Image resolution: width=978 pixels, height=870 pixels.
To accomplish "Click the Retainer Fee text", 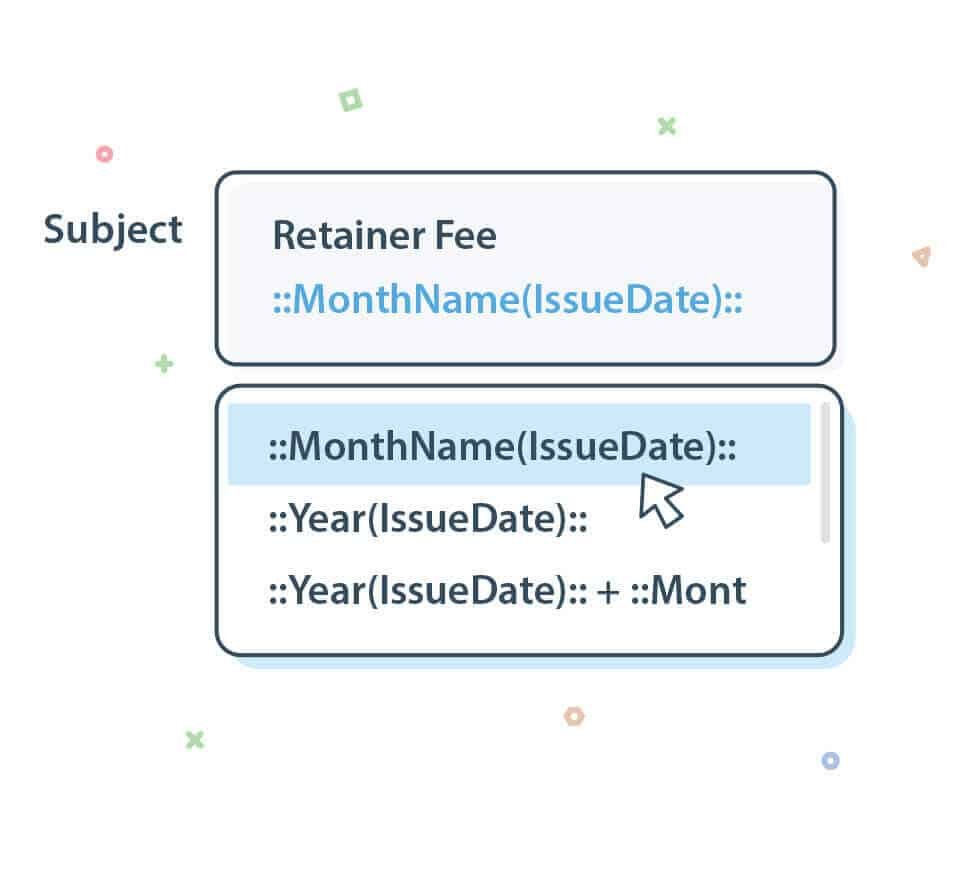I will click(384, 236).
